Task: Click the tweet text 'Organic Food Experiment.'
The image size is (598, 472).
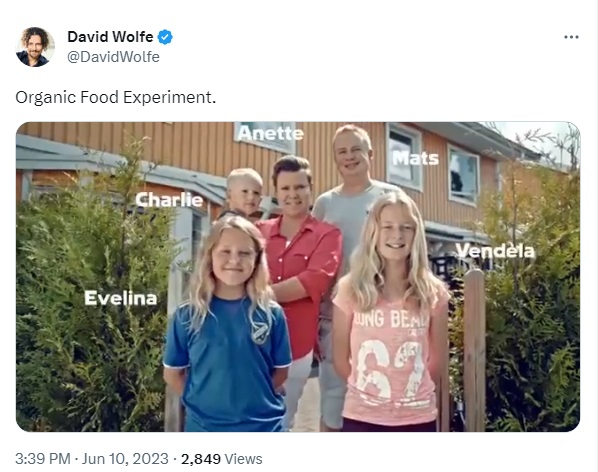Action: (116, 97)
